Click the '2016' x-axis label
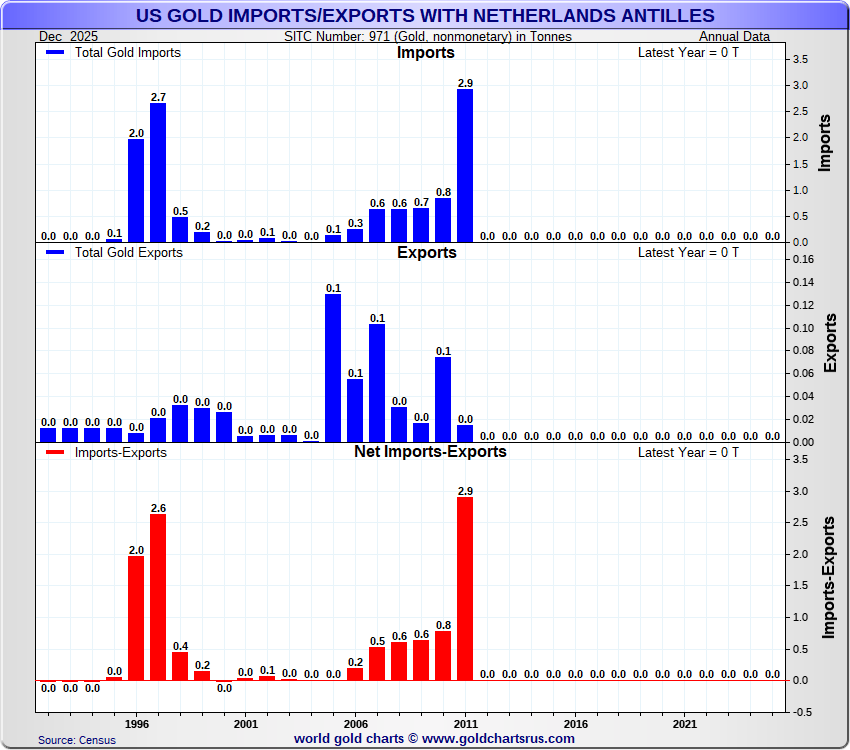Screen dimensions: 850x750 pos(576,724)
